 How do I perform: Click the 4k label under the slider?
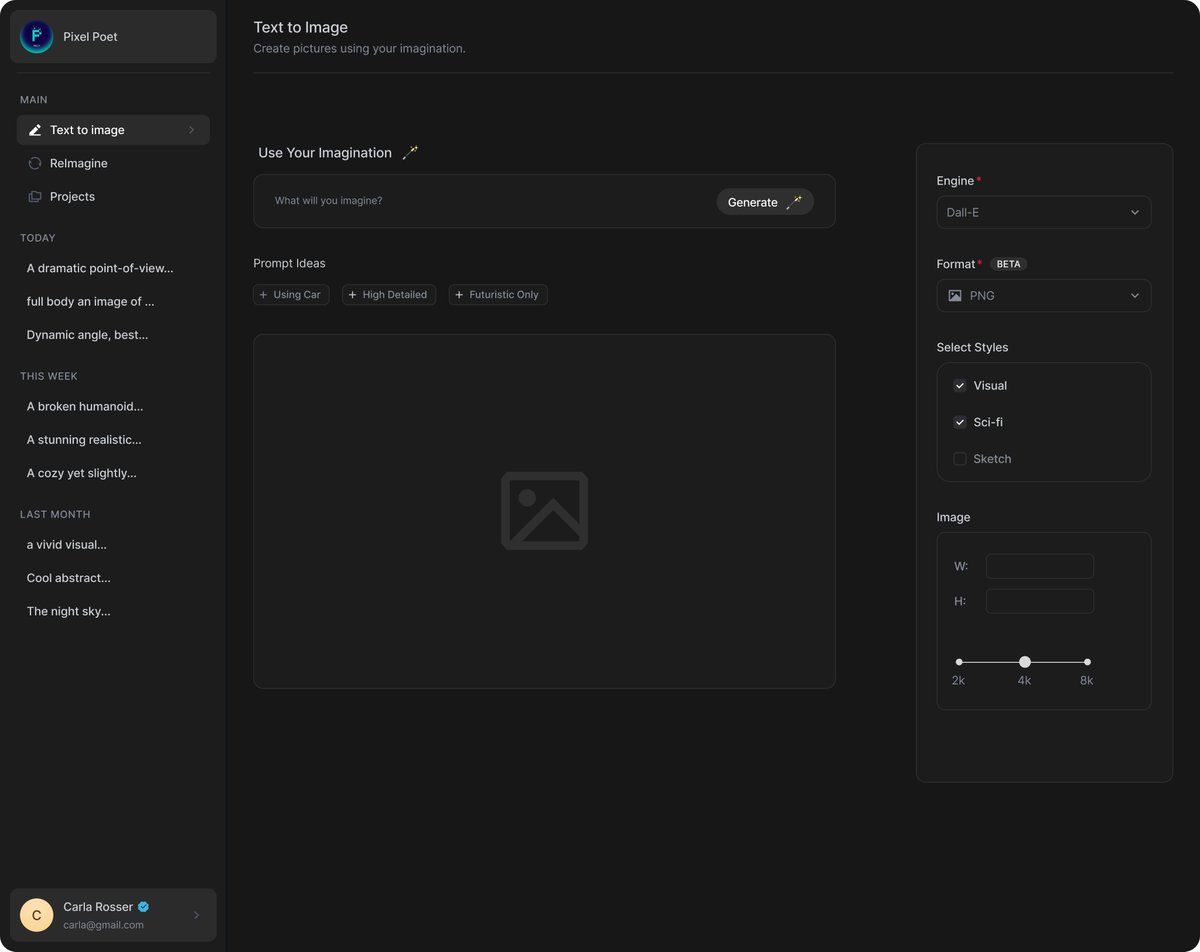(x=1025, y=680)
